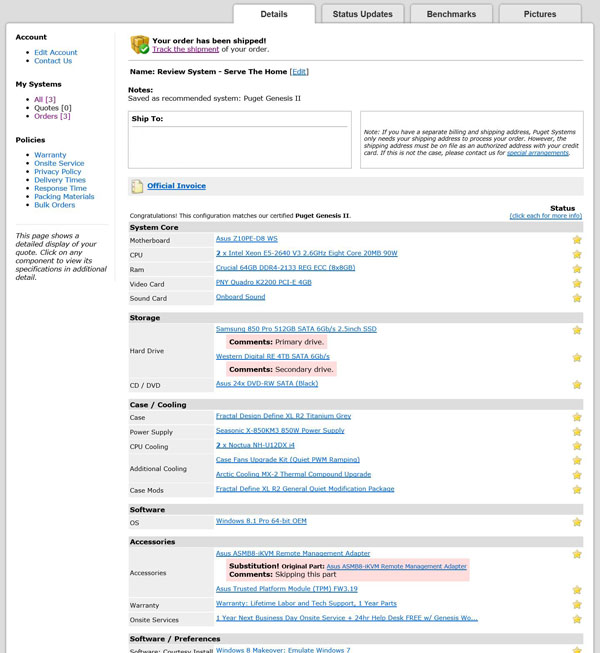This screenshot has height=653, width=600.
Task: Click the Warranty row status star
Action: 577,604
